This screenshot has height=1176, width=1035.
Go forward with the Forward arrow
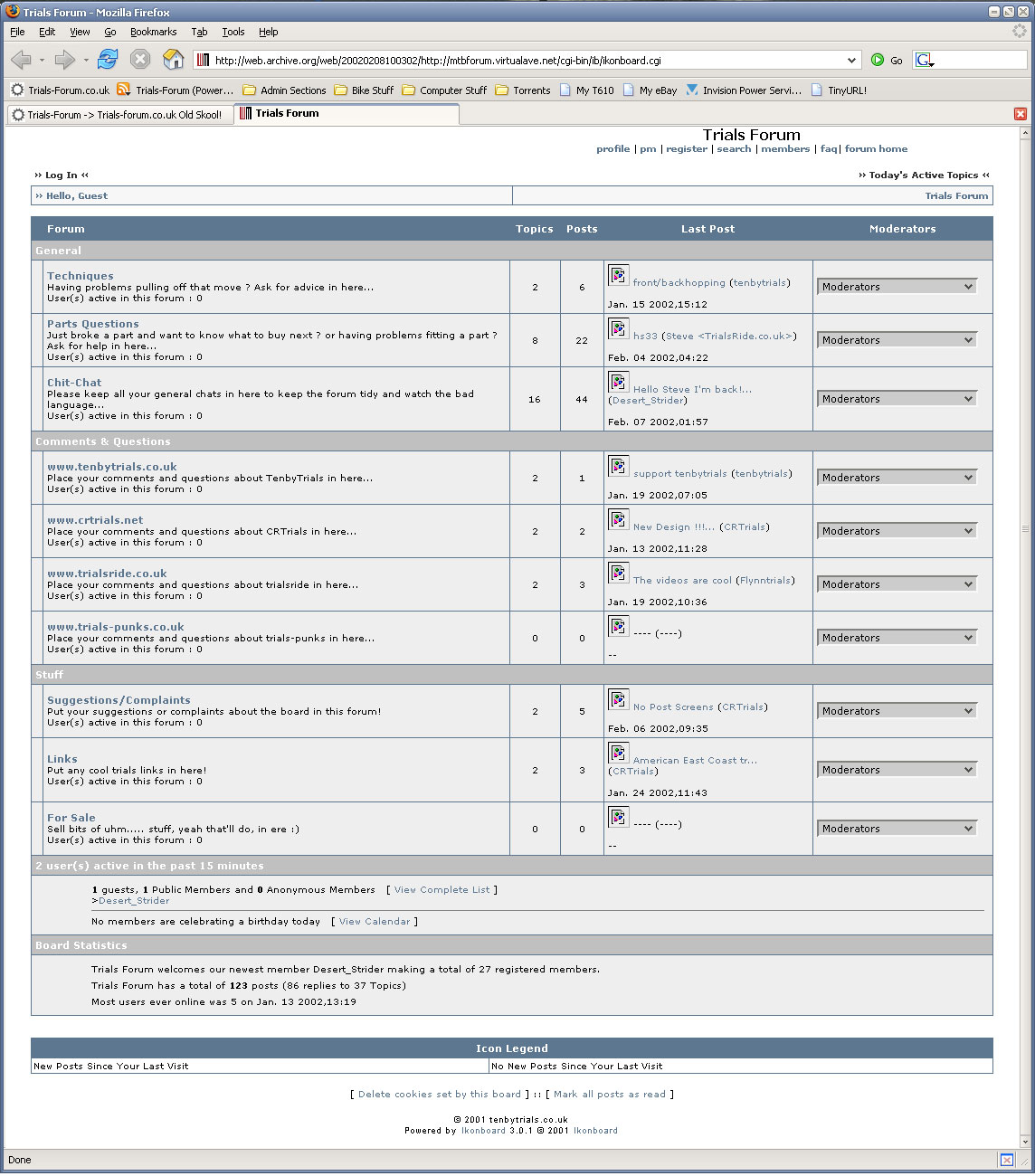click(64, 60)
